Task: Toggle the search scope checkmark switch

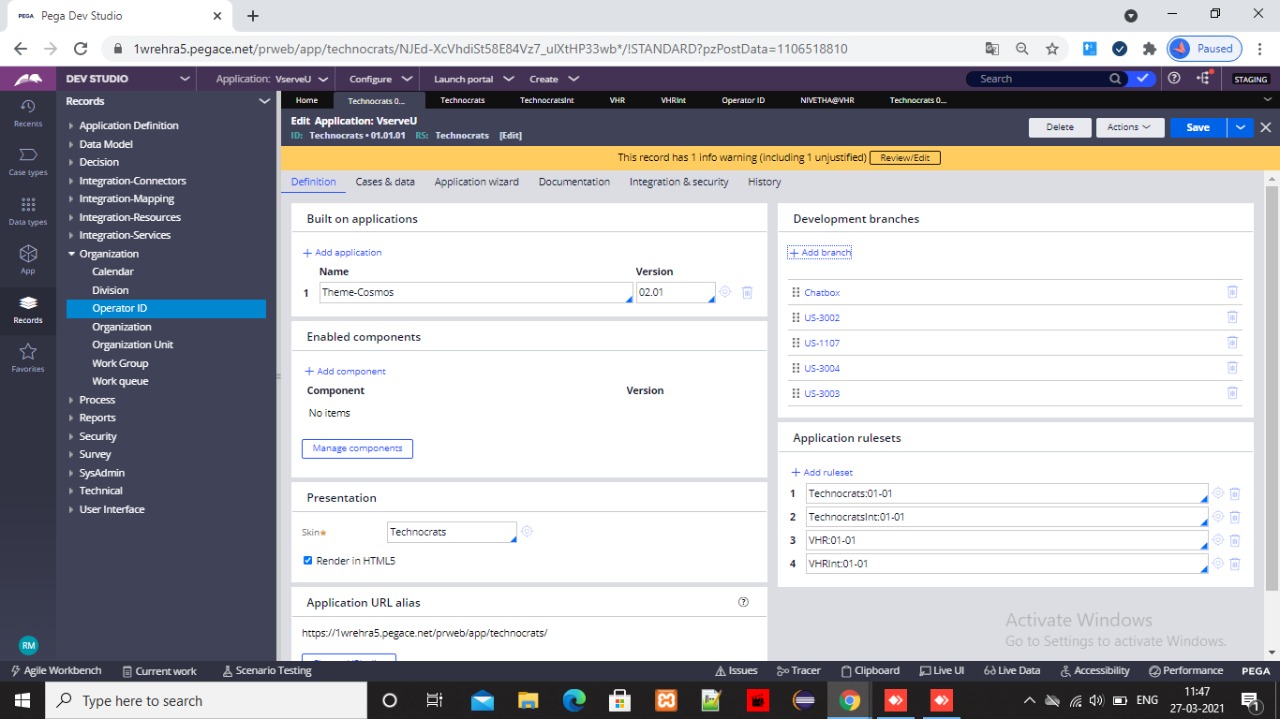Action: tap(1143, 79)
